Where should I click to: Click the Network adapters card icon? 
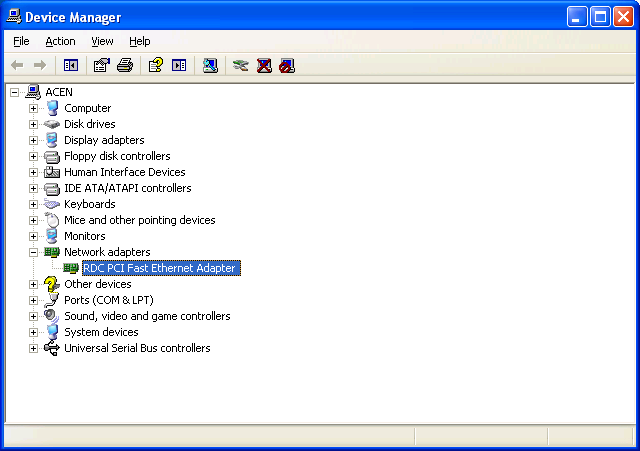[52, 252]
